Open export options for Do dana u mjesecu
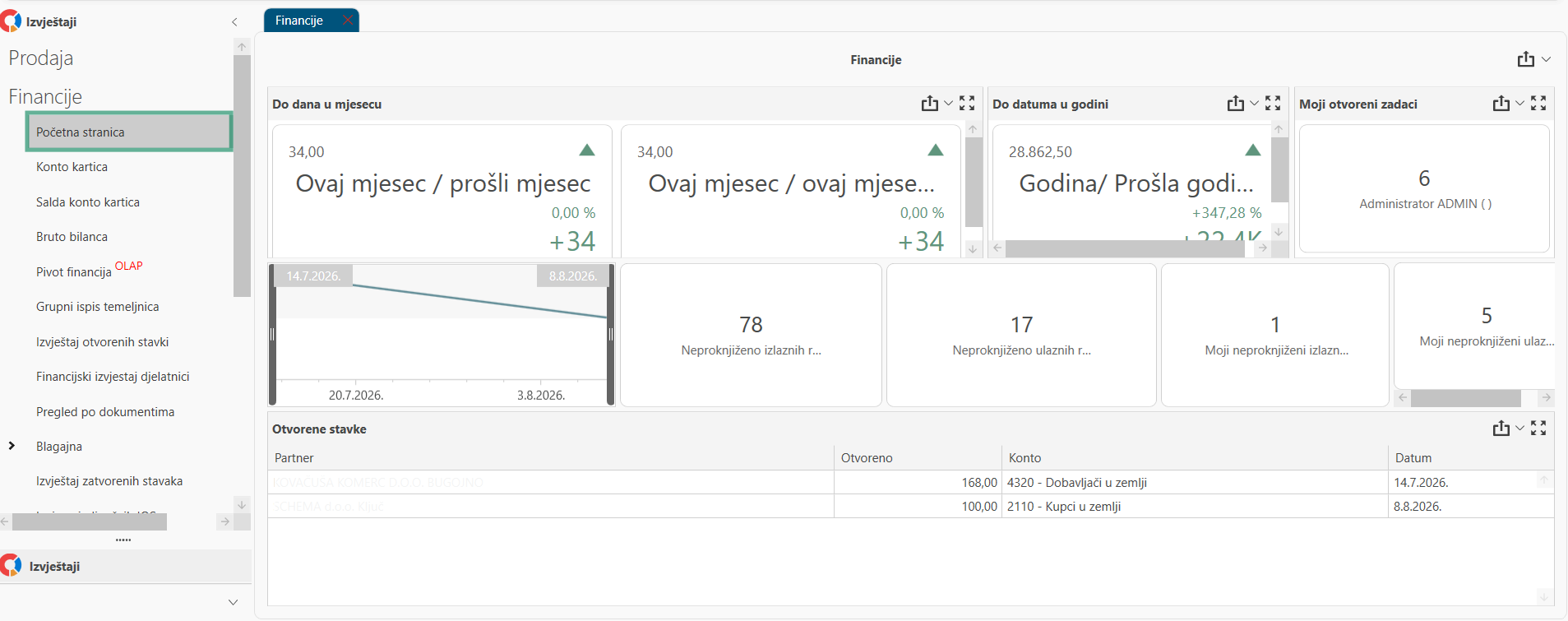The height and width of the screenshot is (621, 1568). [948, 104]
